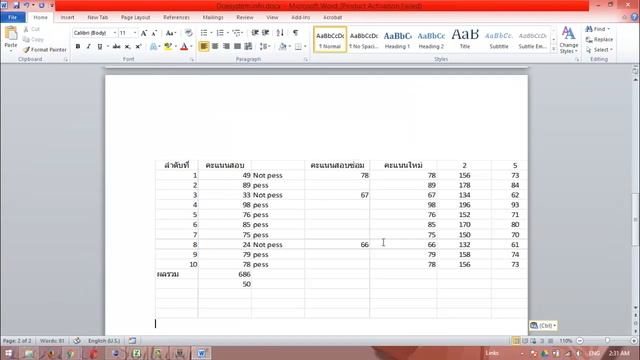The image size is (640, 360).
Task: Toggle Center alignment
Action: 215,47
